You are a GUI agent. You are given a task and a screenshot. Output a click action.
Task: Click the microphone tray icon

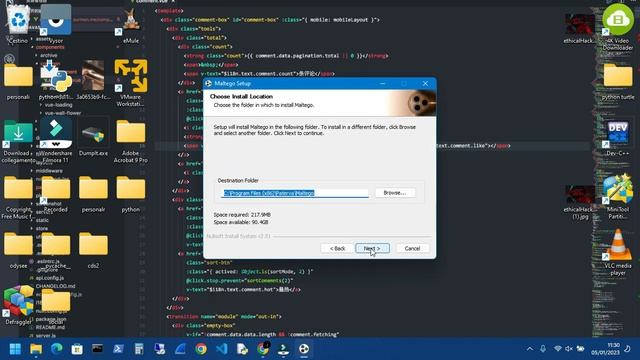click(543, 349)
